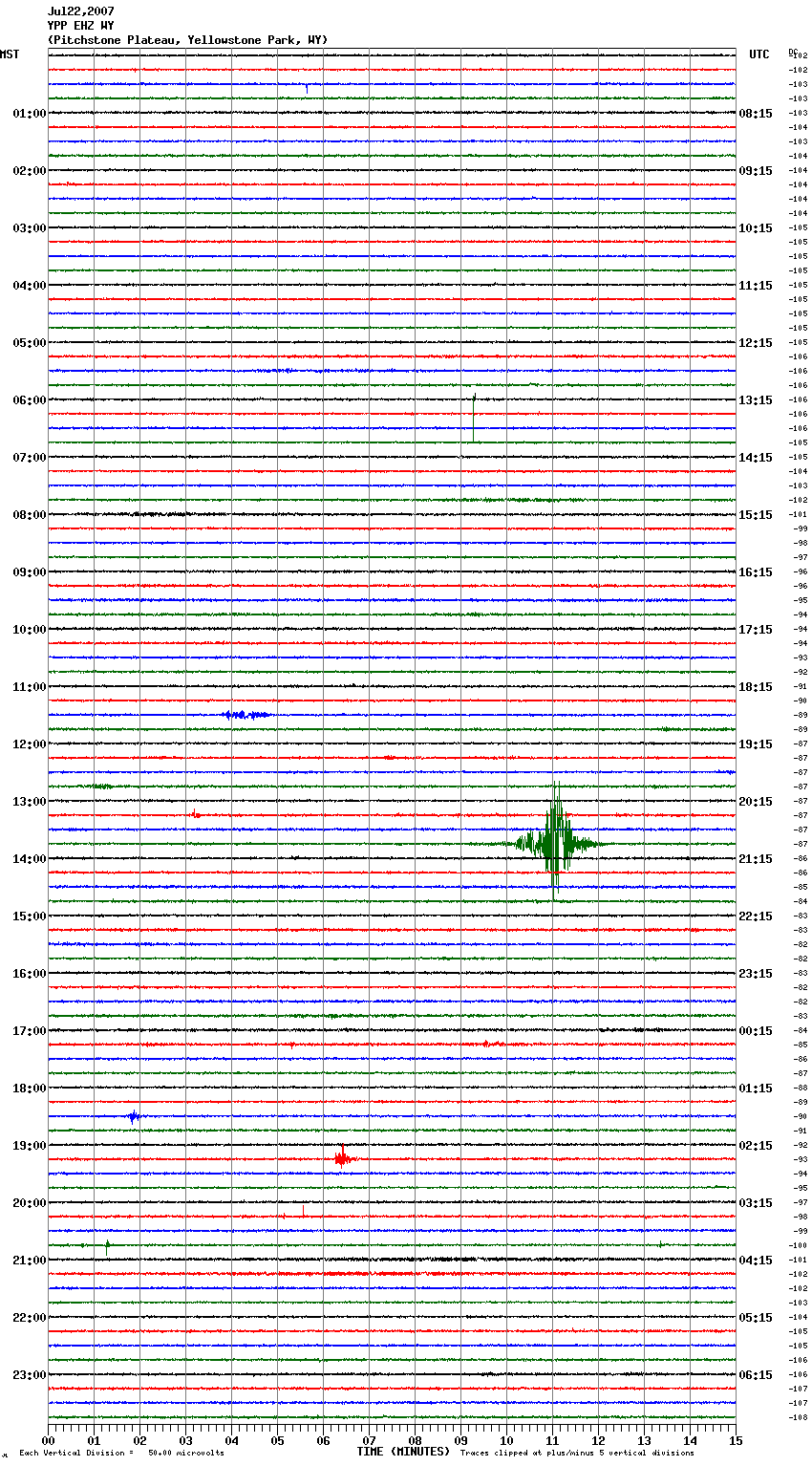Viewport: 812px width, 1466px height.
Task: Select the 23:15 UTC row label
Action: [756, 974]
